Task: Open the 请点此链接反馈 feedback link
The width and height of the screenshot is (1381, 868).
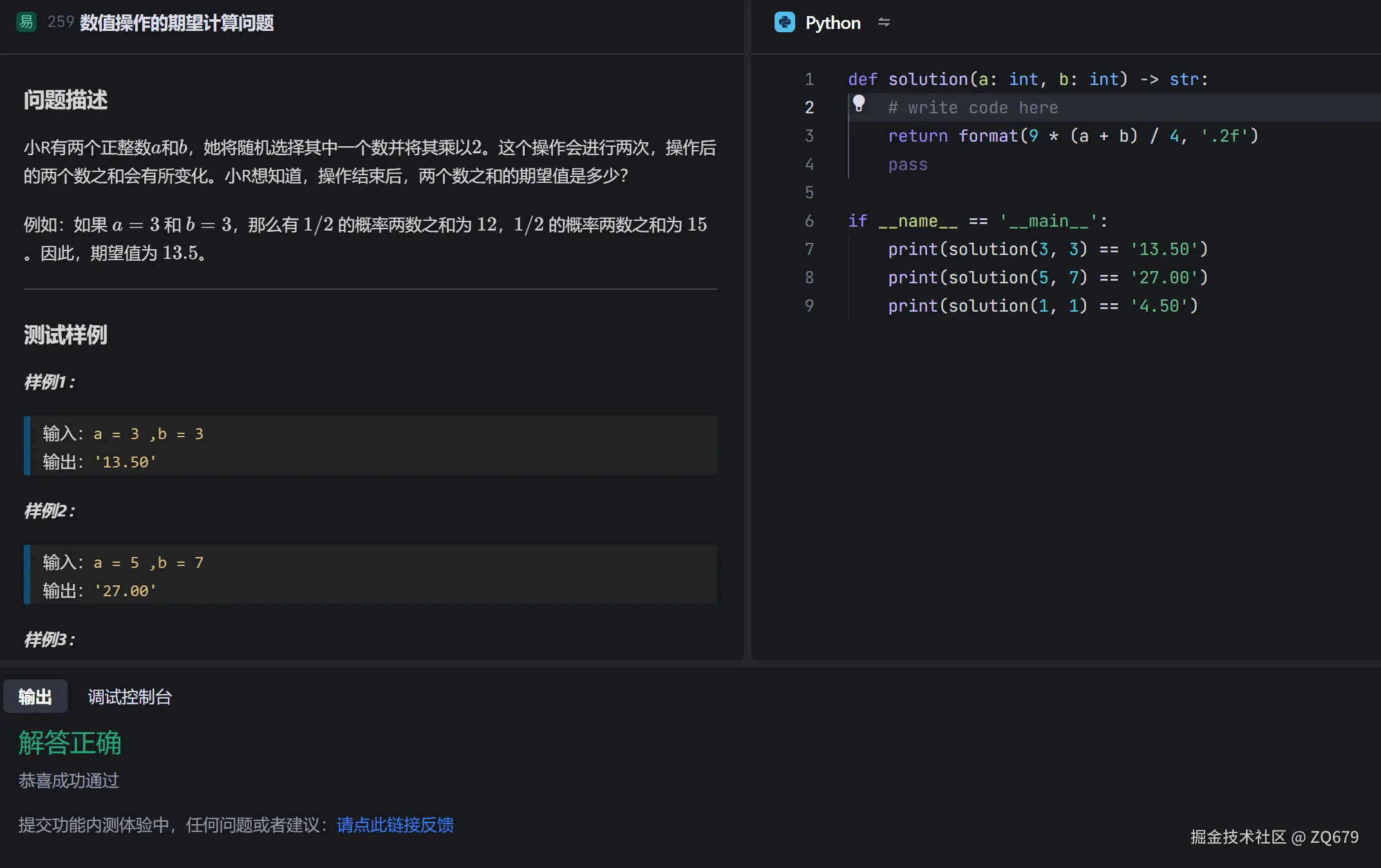Action: pos(395,825)
